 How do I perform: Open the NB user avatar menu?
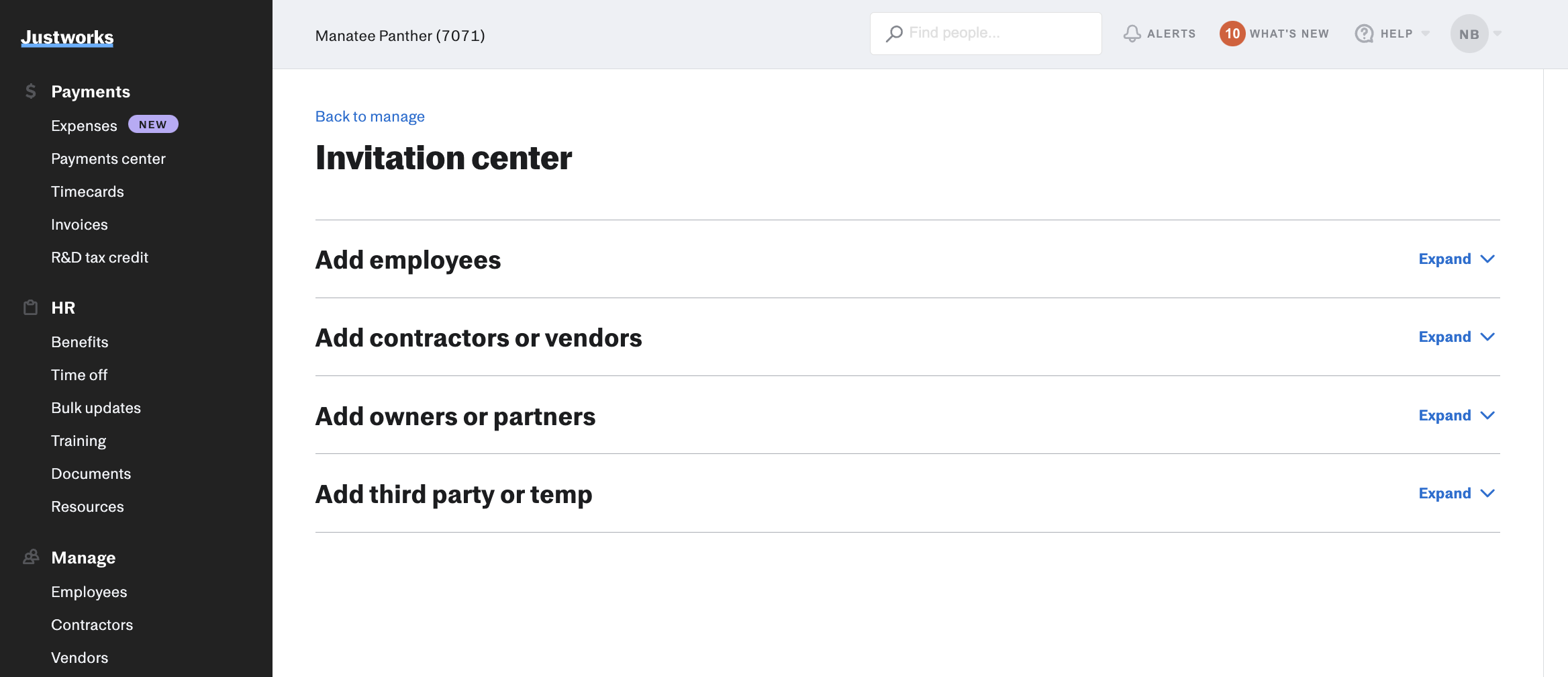point(1469,34)
